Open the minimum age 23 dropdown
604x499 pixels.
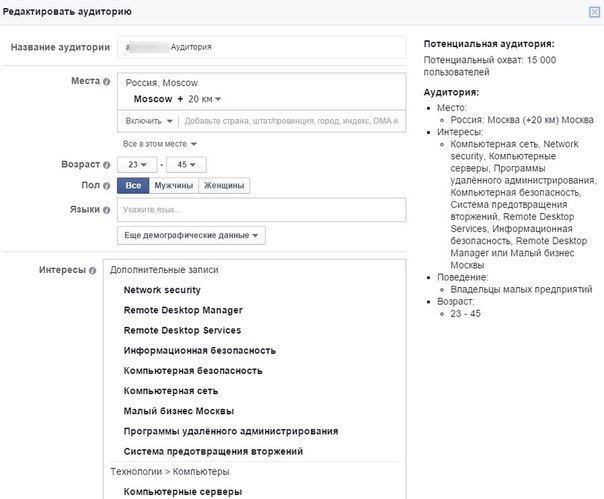[137, 165]
